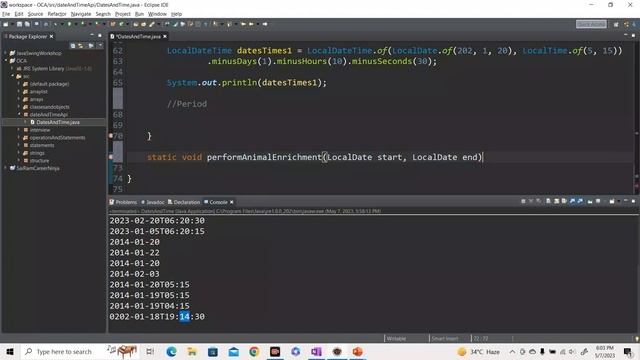Click console output 2023-02-20T06:20:30

point(157,220)
